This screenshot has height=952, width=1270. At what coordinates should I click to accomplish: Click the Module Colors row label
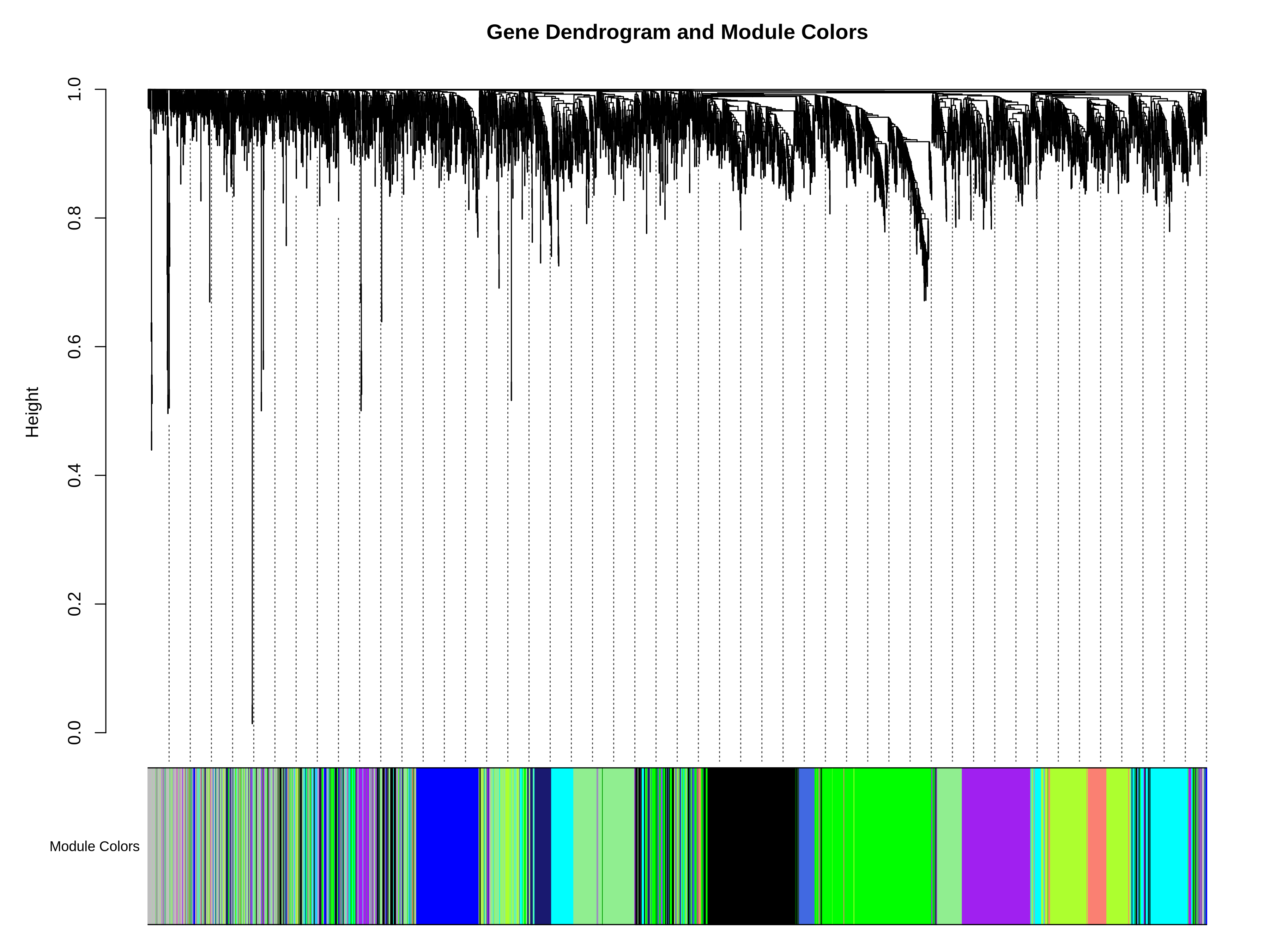pos(94,847)
